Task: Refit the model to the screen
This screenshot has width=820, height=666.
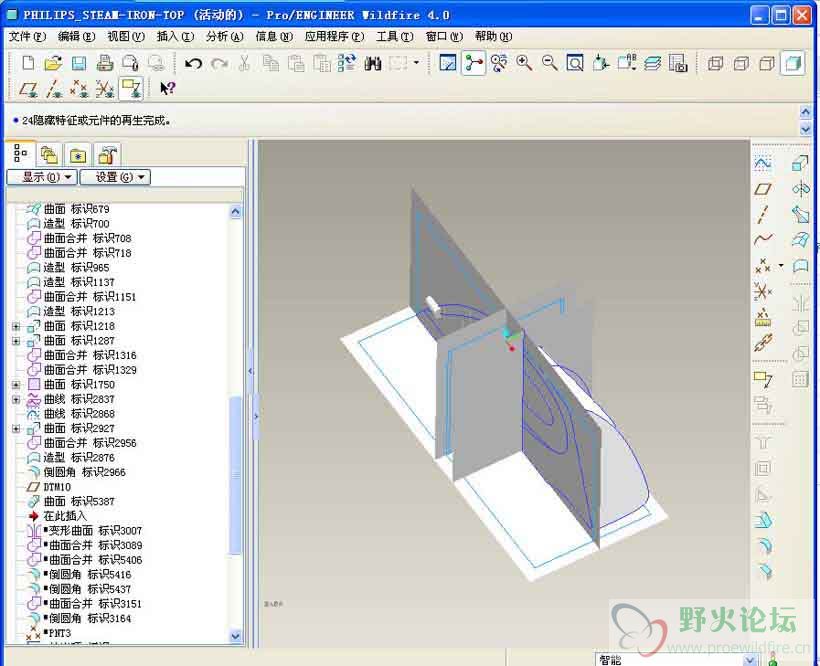Action: click(575, 63)
